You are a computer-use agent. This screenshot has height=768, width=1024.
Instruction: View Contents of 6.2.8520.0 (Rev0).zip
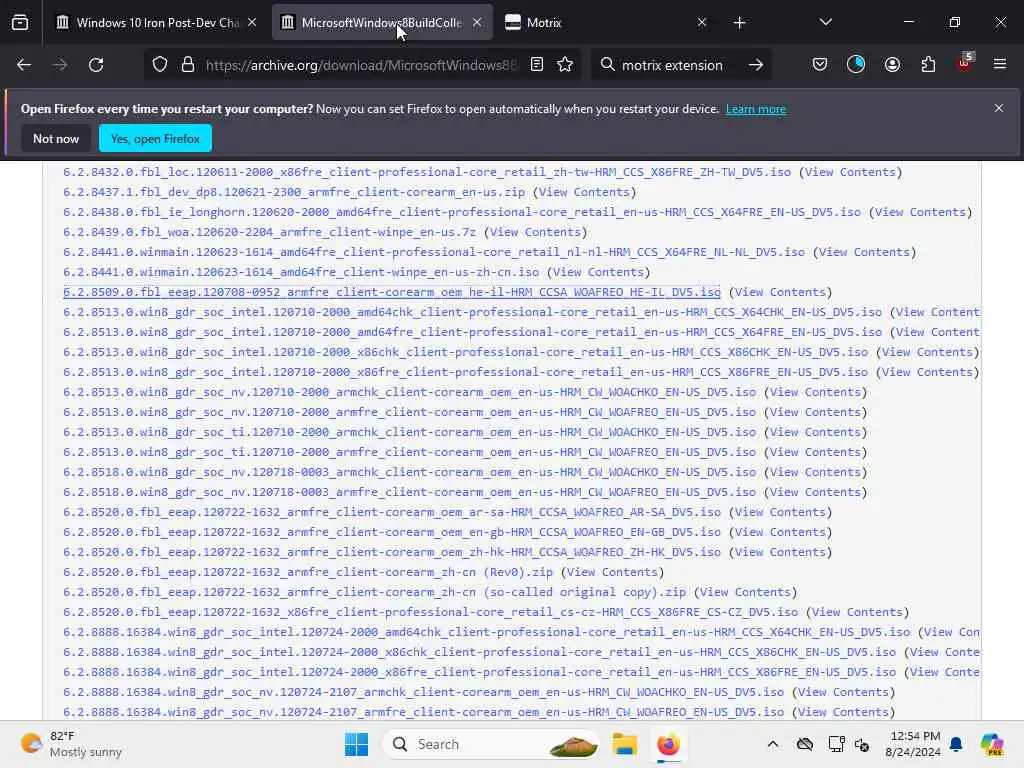[x=613, y=572]
